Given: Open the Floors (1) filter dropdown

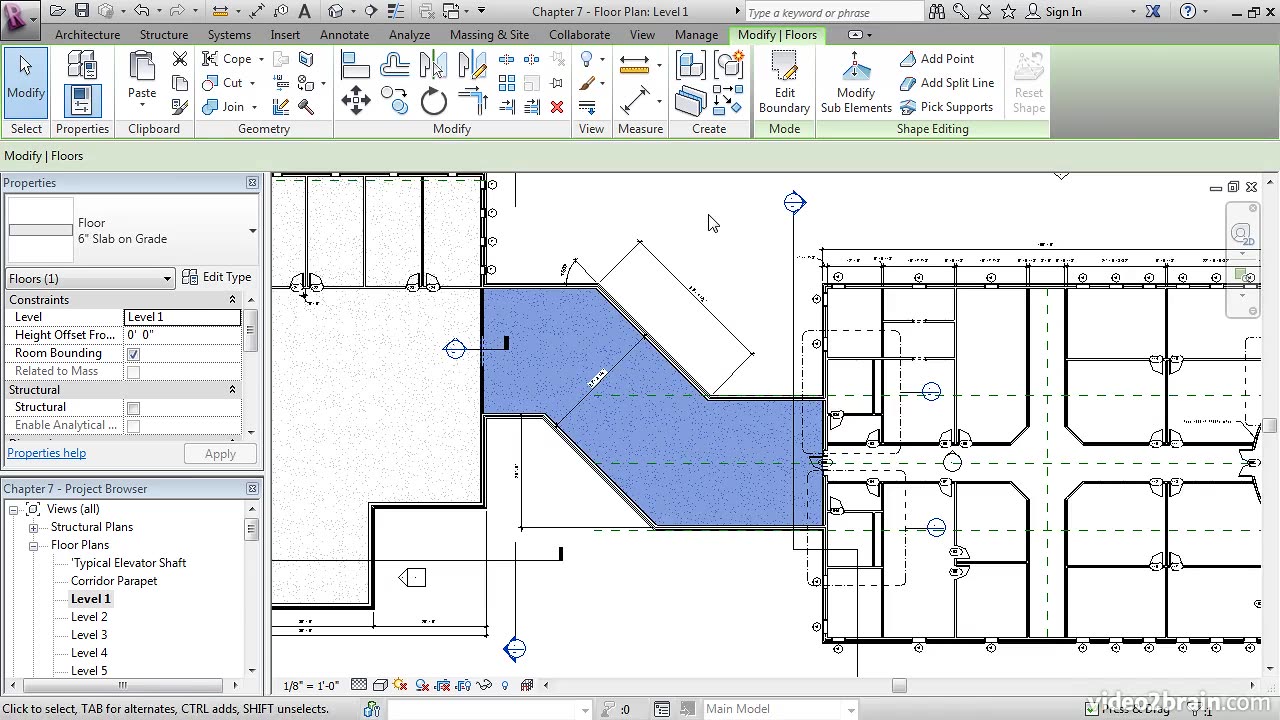Looking at the screenshot, I should [90, 278].
